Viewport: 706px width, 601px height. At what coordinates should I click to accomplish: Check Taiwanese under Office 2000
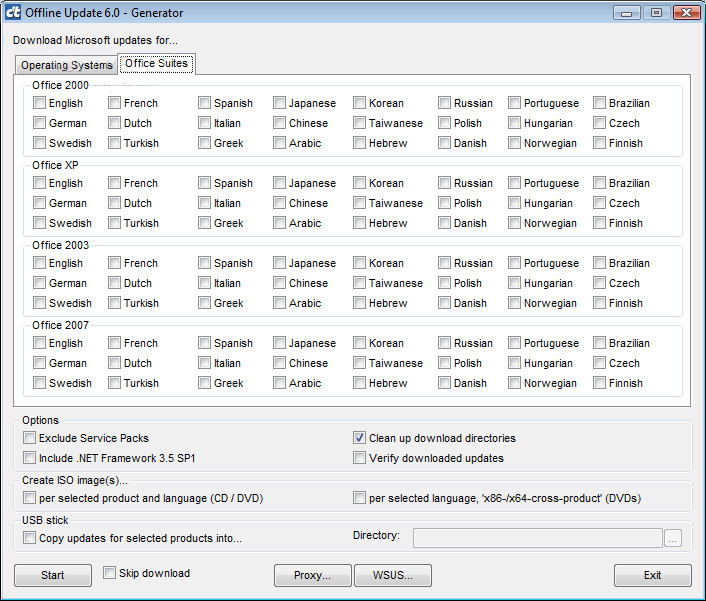click(x=359, y=122)
